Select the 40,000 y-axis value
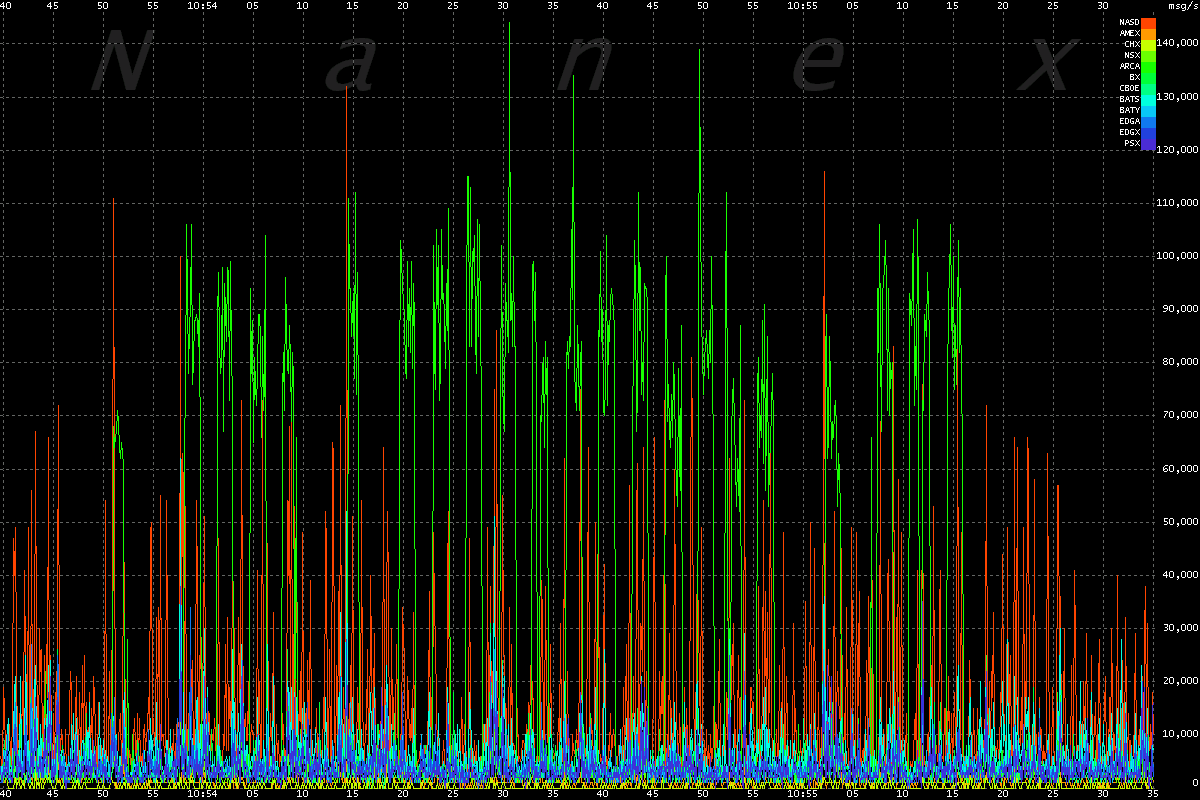 (1182, 574)
